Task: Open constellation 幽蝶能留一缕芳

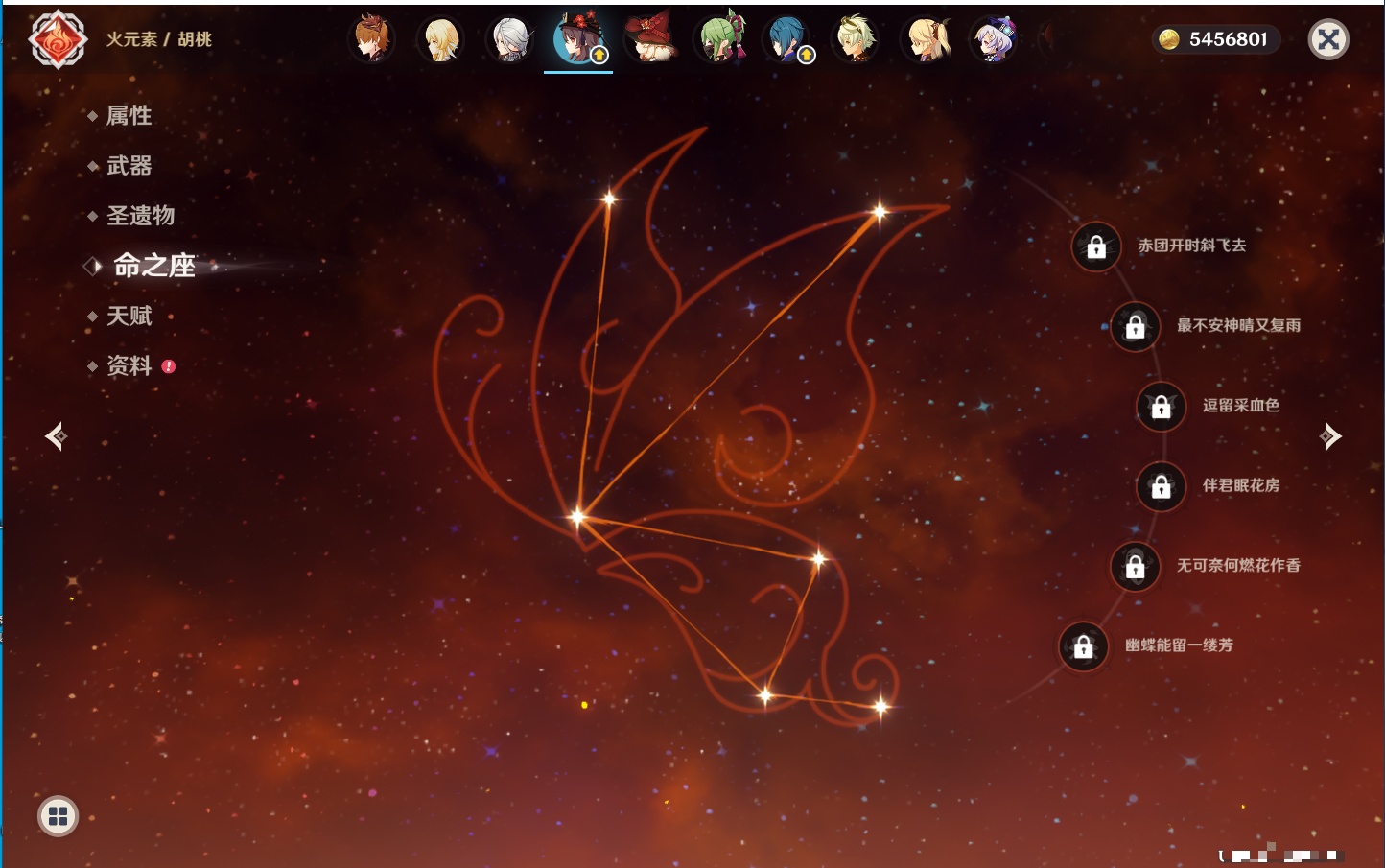Action: click(x=1179, y=645)
